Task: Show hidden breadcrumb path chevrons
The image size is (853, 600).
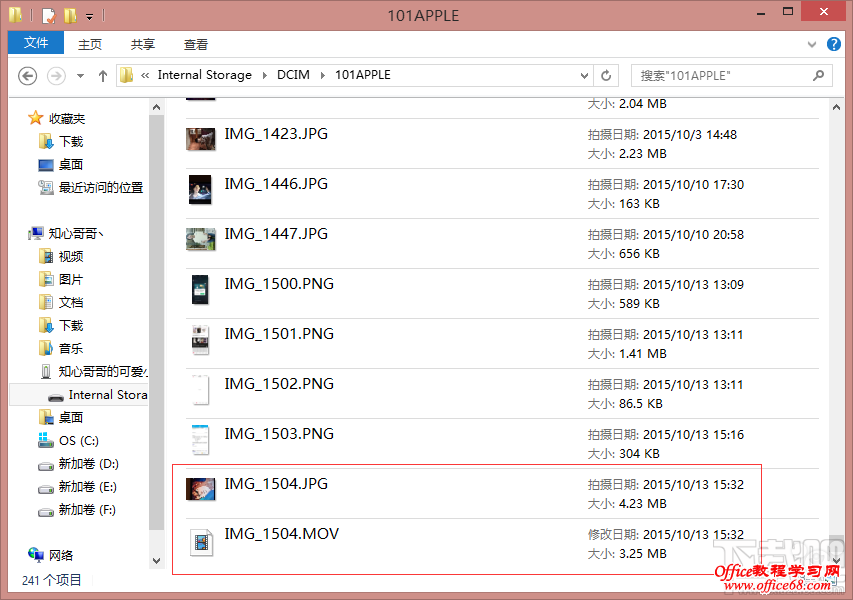Action: coord(145,76)
